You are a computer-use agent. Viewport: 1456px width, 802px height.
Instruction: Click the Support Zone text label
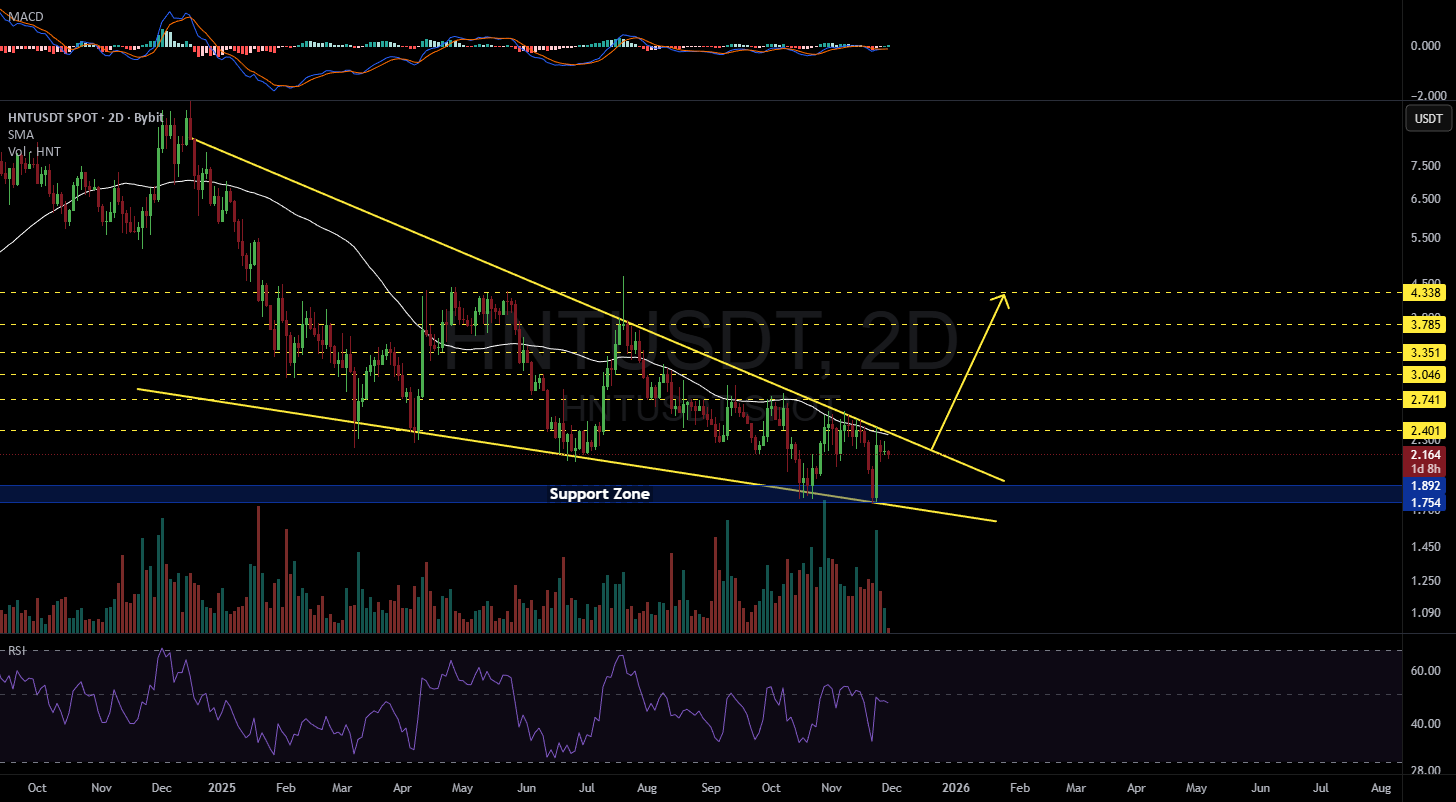tap(600, 494)
